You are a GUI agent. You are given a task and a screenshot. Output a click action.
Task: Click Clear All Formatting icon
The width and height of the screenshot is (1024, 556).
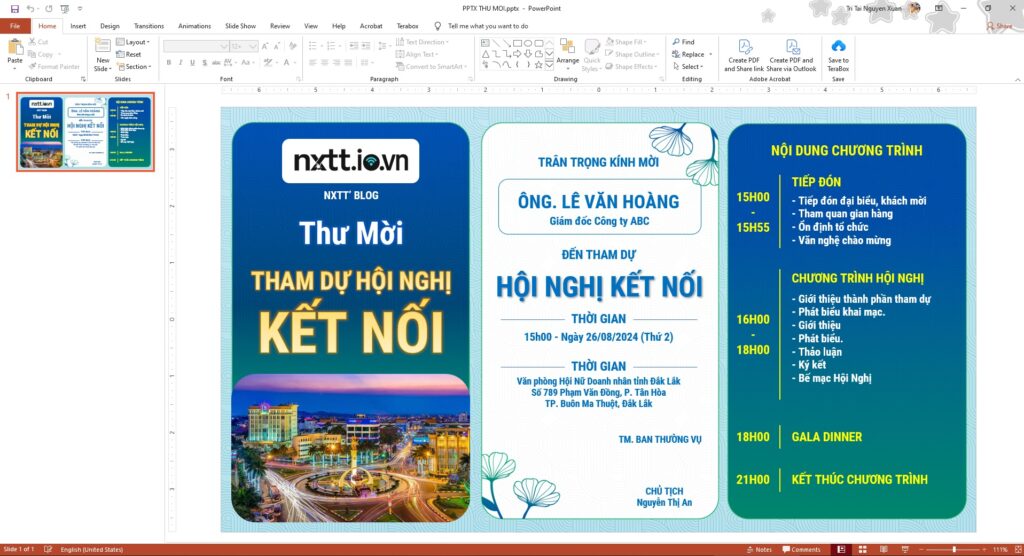[293, 46]
